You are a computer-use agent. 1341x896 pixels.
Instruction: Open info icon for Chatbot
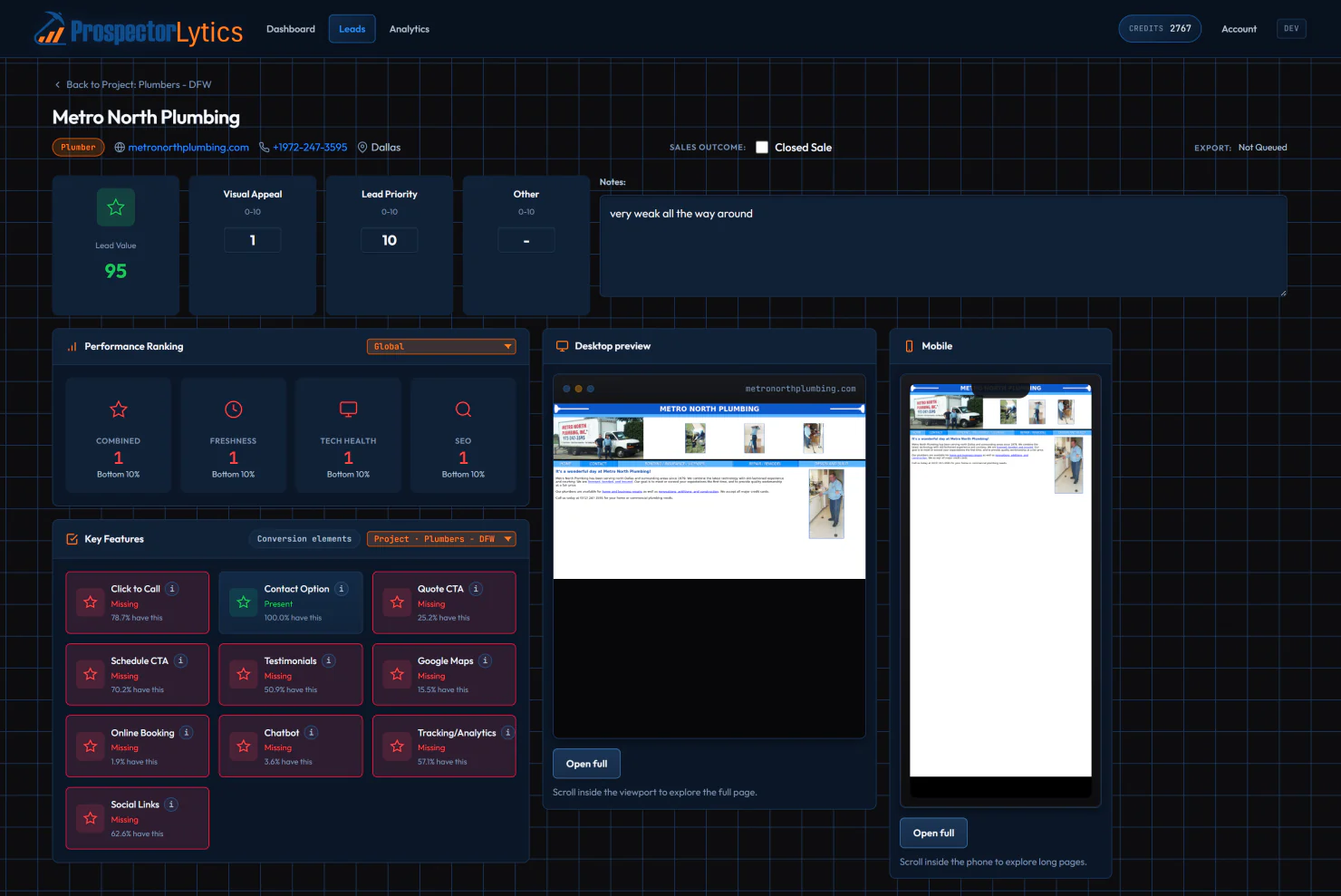(311, 733)
